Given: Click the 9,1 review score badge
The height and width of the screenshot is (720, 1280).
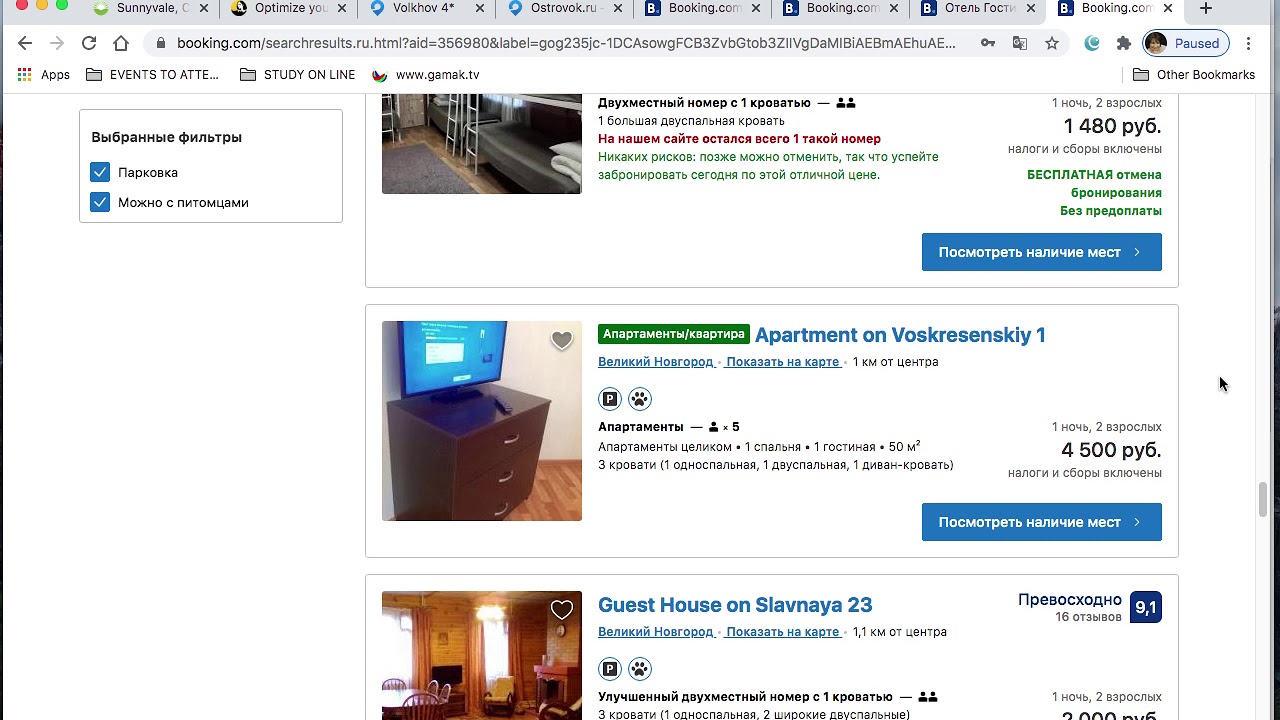Looking at the screenshot, I should tap(1146, 607).
